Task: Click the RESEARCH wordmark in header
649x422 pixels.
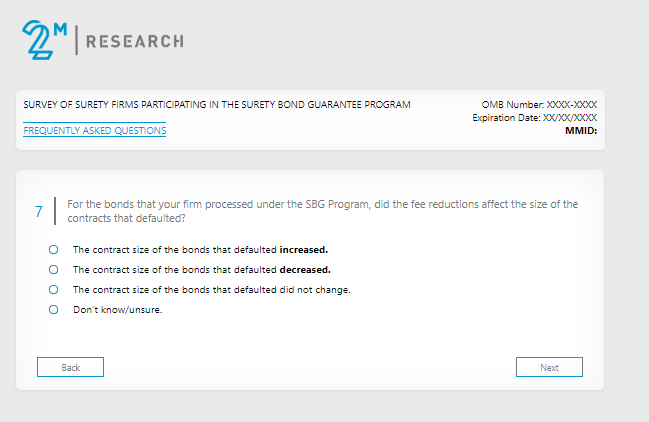Action: 136,42
